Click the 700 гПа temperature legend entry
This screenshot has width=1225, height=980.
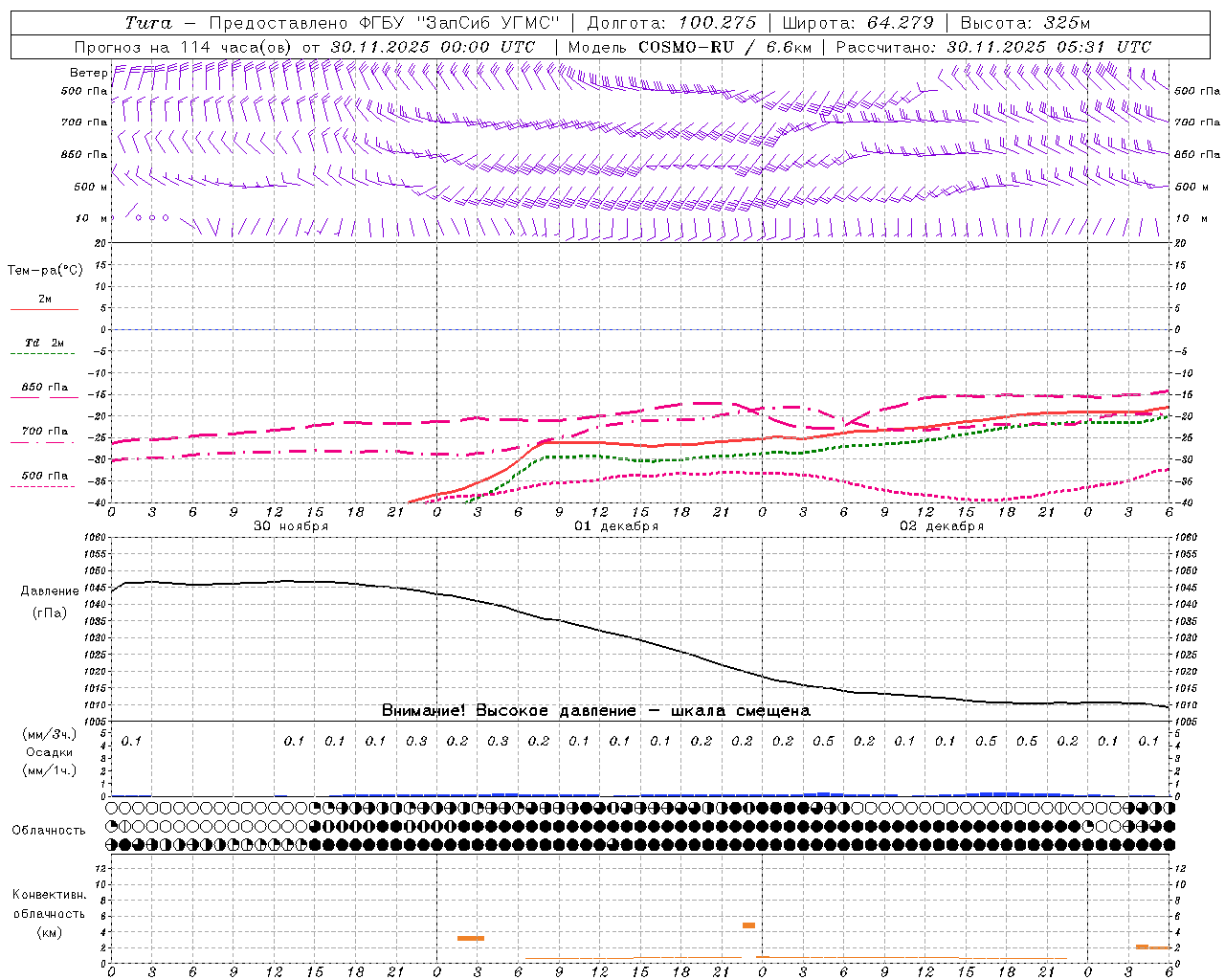click(45, 432)
